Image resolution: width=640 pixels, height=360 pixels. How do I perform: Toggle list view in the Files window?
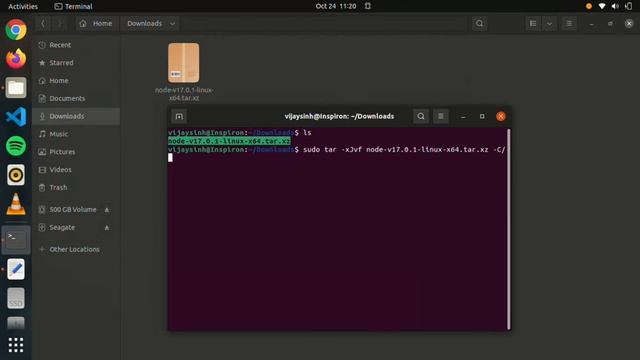(x=533, y=24)
